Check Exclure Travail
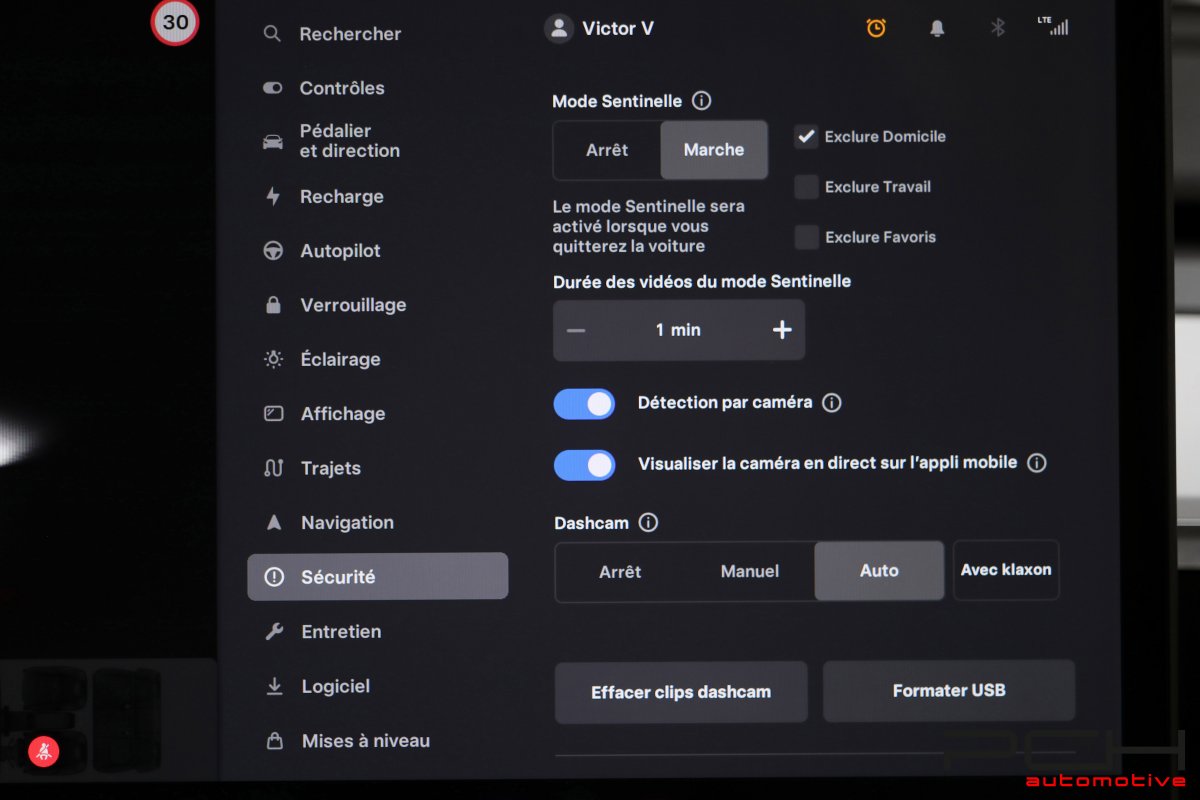The image size is (1200, 800). [806, 187]
